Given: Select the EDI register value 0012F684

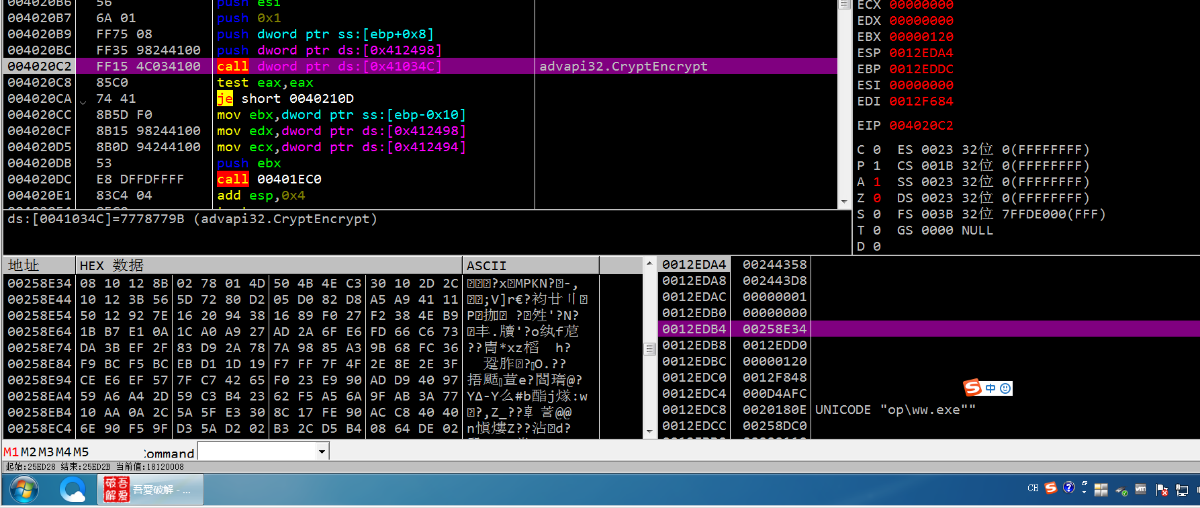Looking at the screenshot, I should pos(921,101).
